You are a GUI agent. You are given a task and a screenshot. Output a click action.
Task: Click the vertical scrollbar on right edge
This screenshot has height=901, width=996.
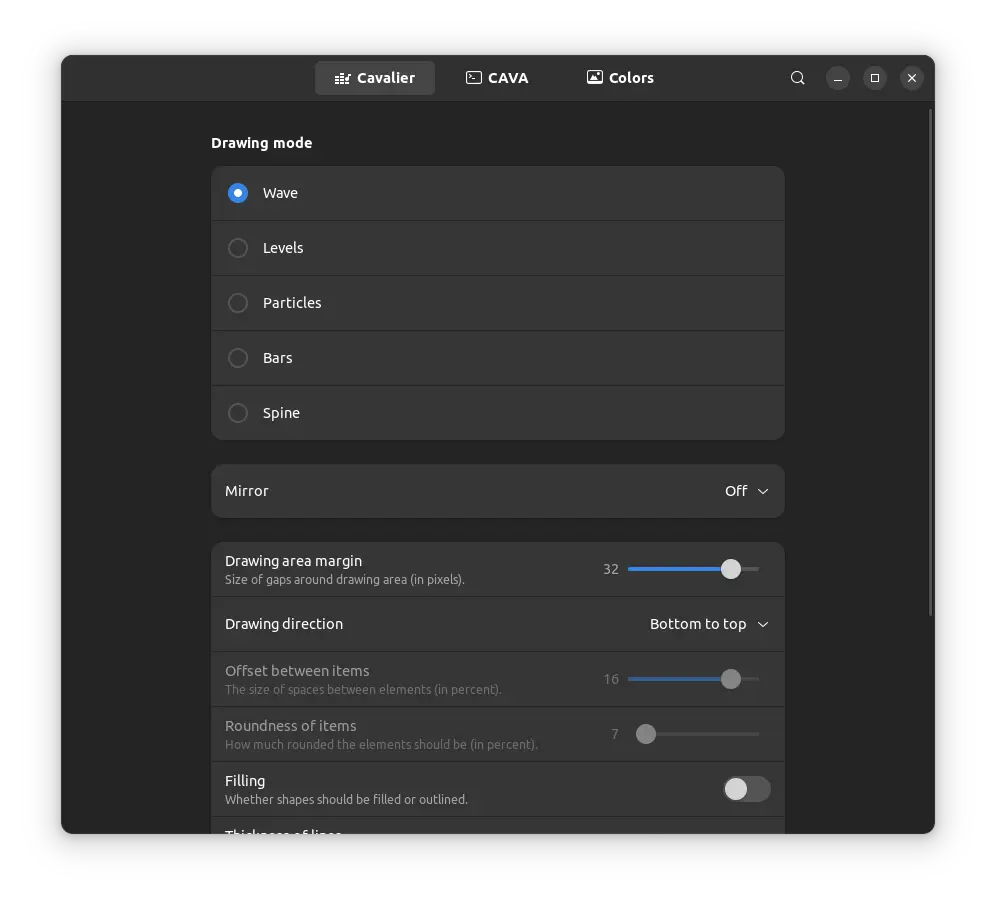tap(930, 362)
